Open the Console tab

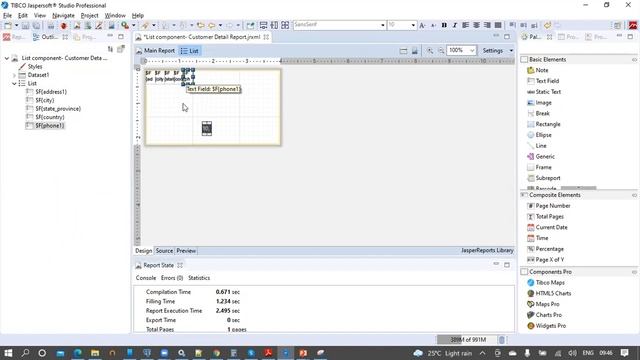146,278
